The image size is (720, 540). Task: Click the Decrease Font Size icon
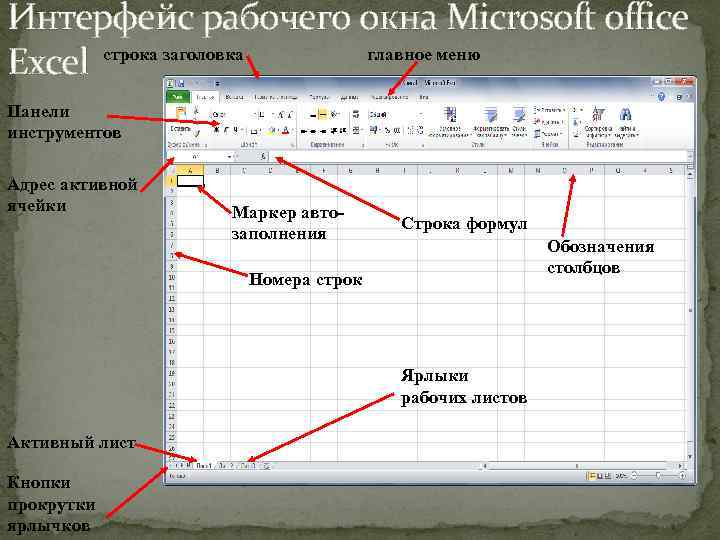(290, 114)
